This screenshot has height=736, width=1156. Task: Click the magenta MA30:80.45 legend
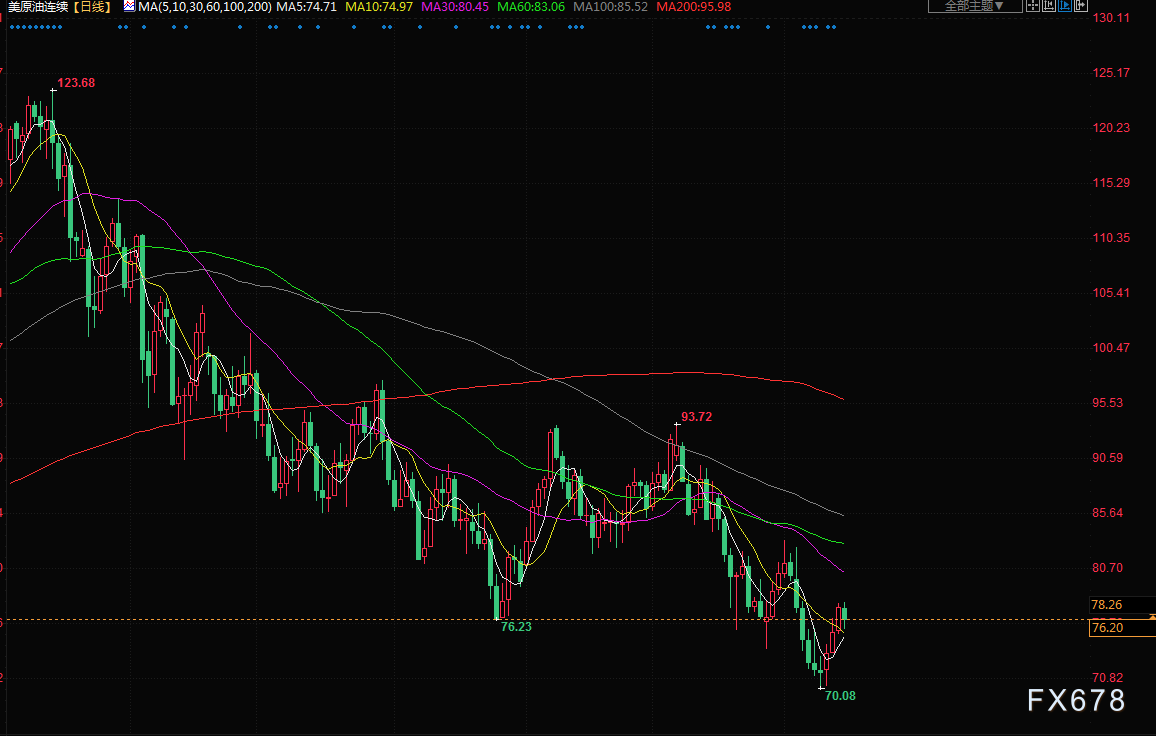(x=455, y=6)
